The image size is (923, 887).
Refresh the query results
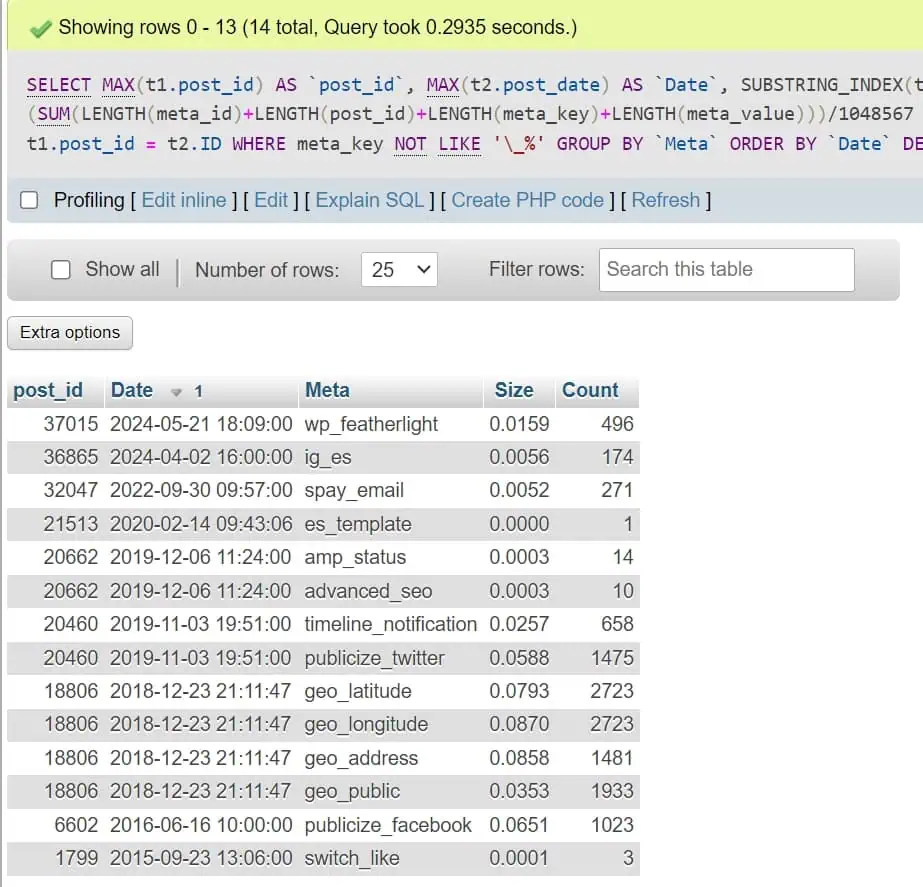(x=665, y=200)
